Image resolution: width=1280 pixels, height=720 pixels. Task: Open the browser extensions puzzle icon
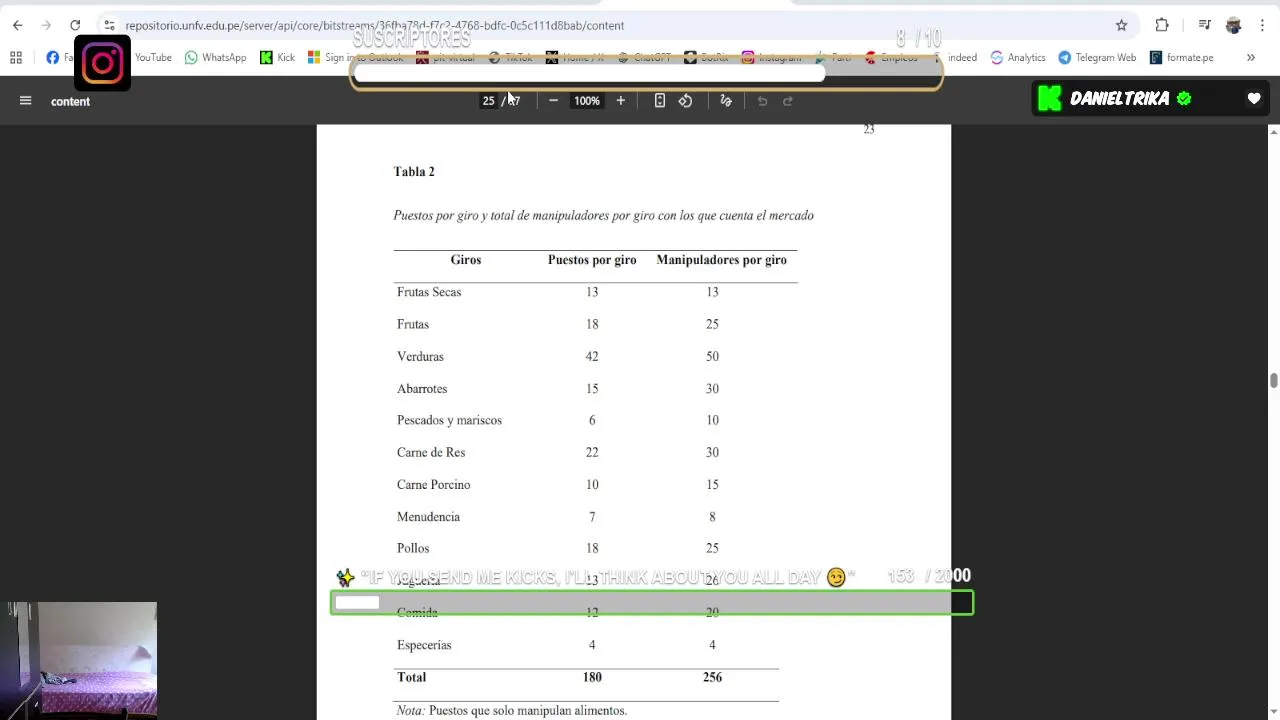coord(1162,25)
